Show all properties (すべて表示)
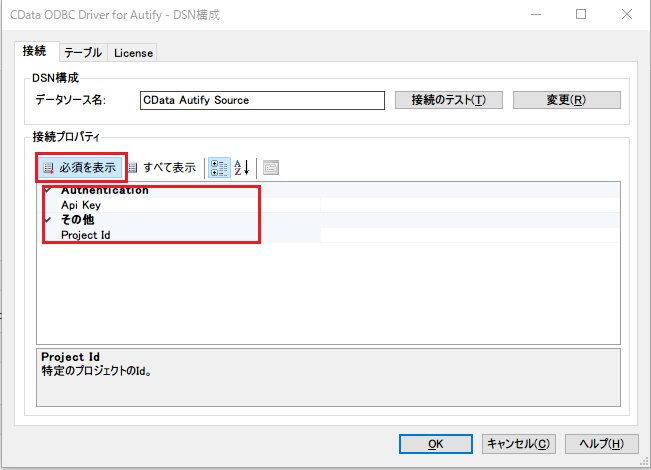The image size is (651, 470). click(x=163, y=168)
